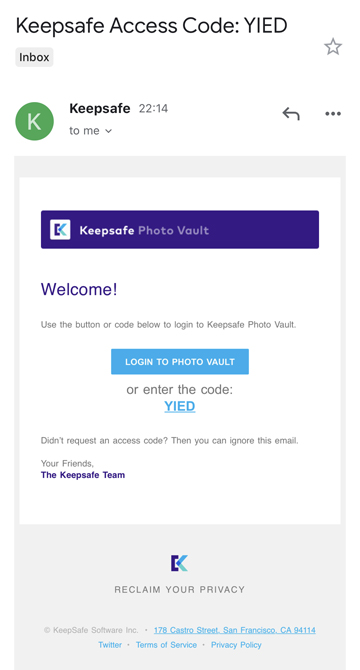Tap The Keepsafe Team signature

point(83,475)
